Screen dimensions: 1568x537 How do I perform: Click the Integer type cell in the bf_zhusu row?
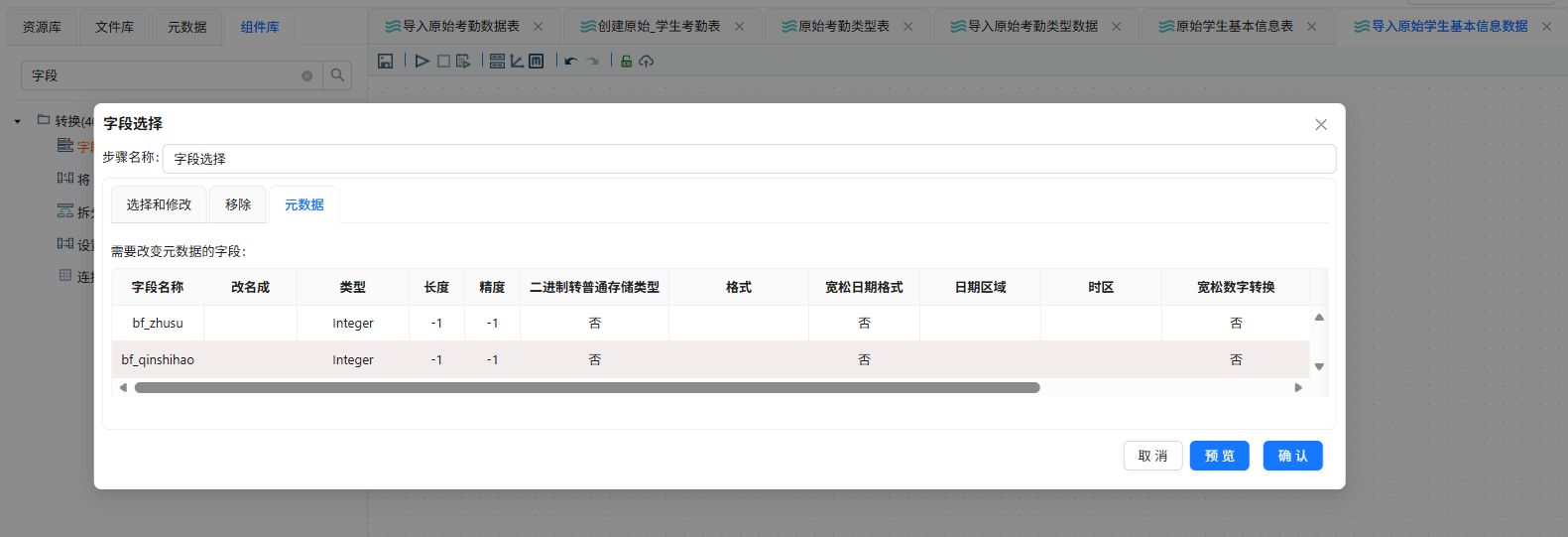pos(353,324)
